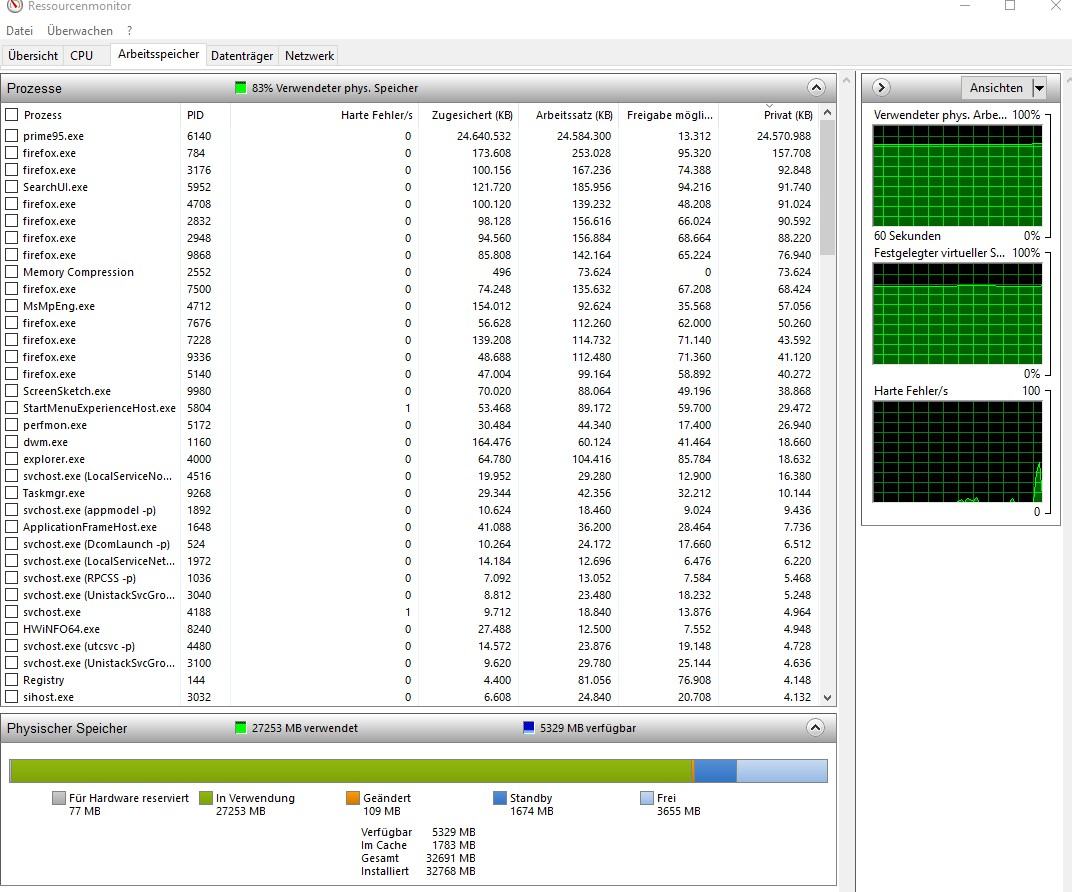This screenshot has height=892, width=1072.
Task: Click PID 6140 cell
Action: coord(199,136)
